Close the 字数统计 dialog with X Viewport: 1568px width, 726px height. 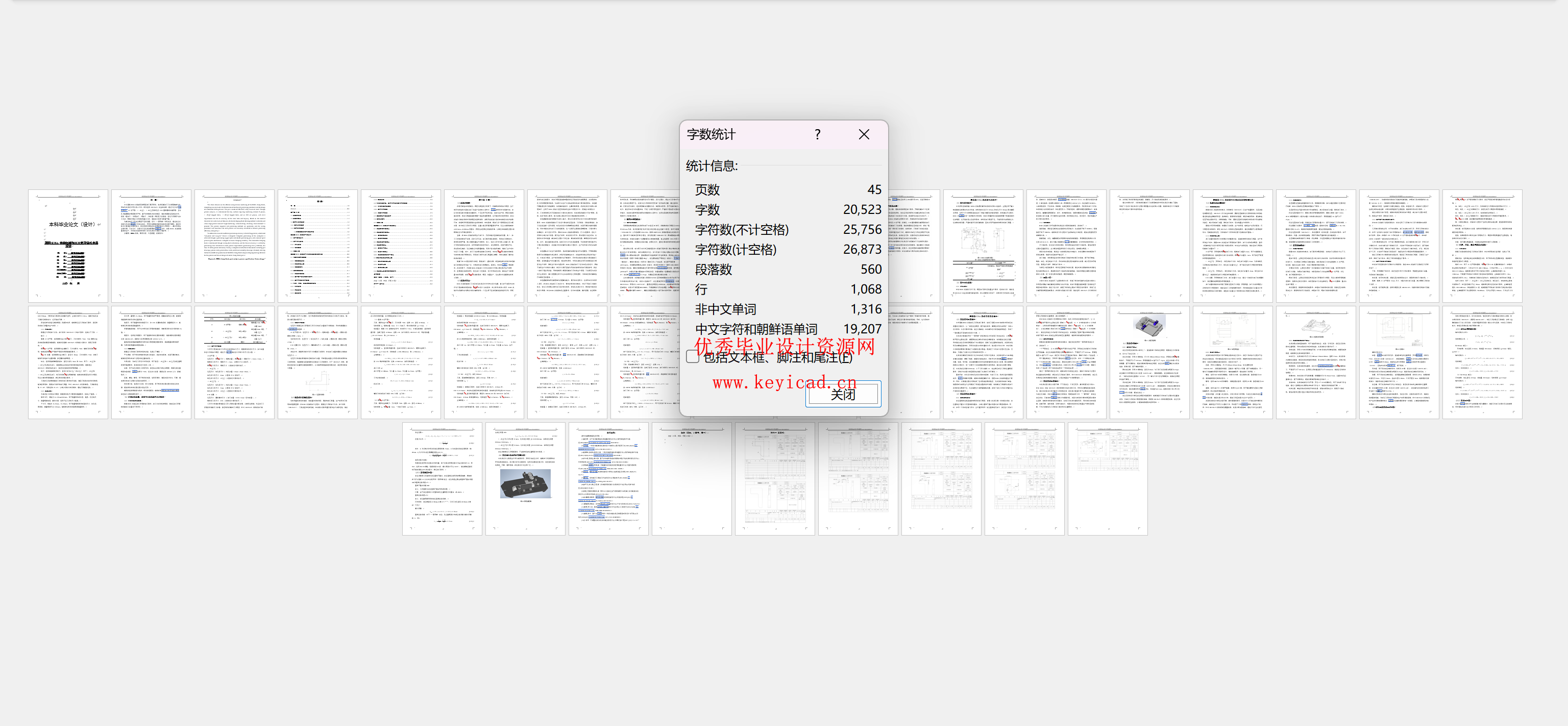coord(864,134)
